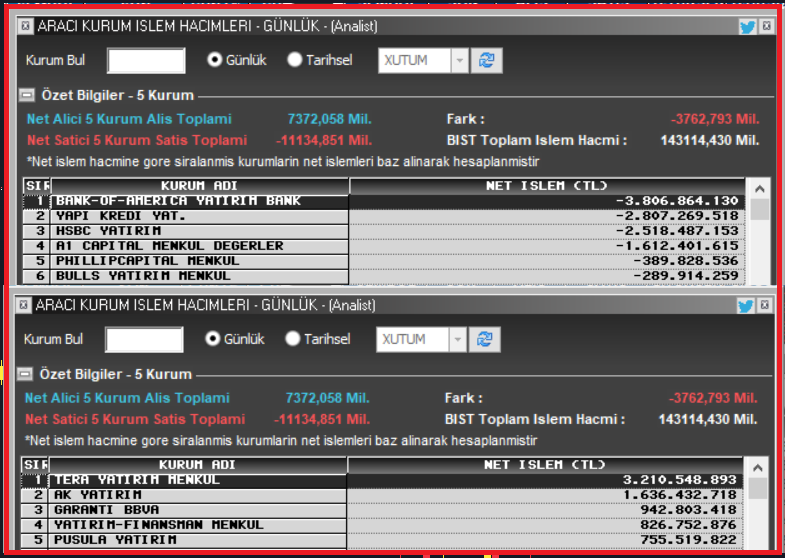The height and width of the screenshot is (558, 785).
Task: Select the HSBC YATIRIM row
Action: click(384, 231)
